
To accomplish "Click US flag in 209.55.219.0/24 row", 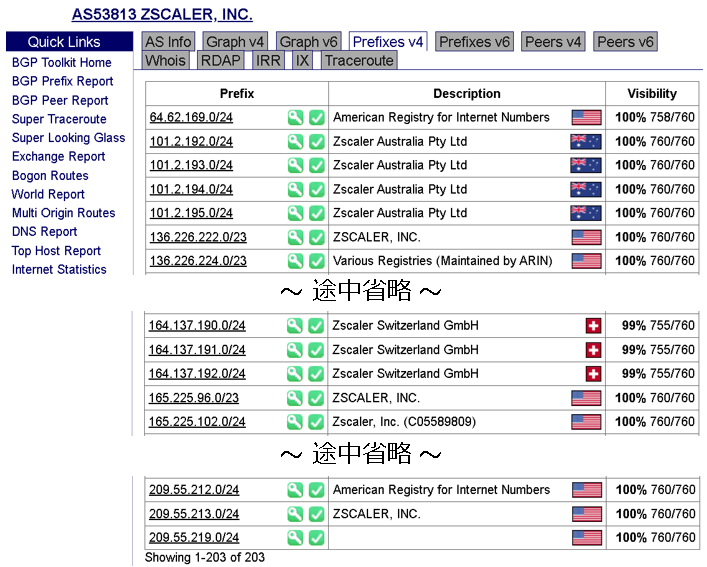I will tap(587, 538).
